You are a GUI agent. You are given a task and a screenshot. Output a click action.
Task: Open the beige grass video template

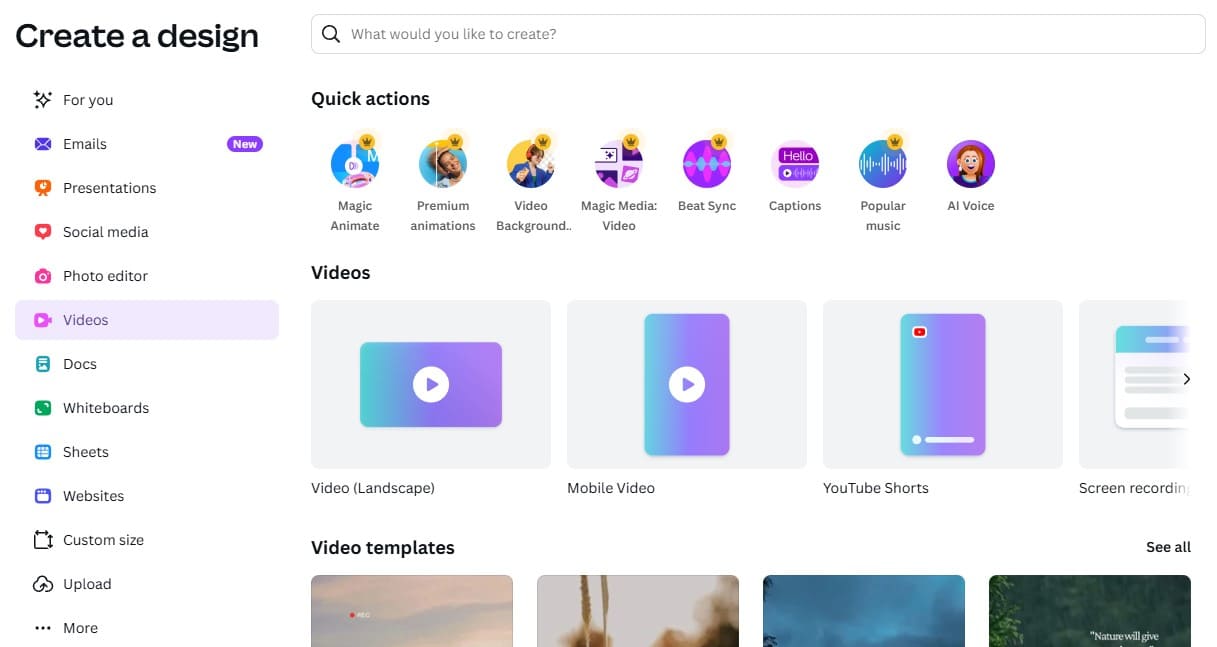coord(638,611)
